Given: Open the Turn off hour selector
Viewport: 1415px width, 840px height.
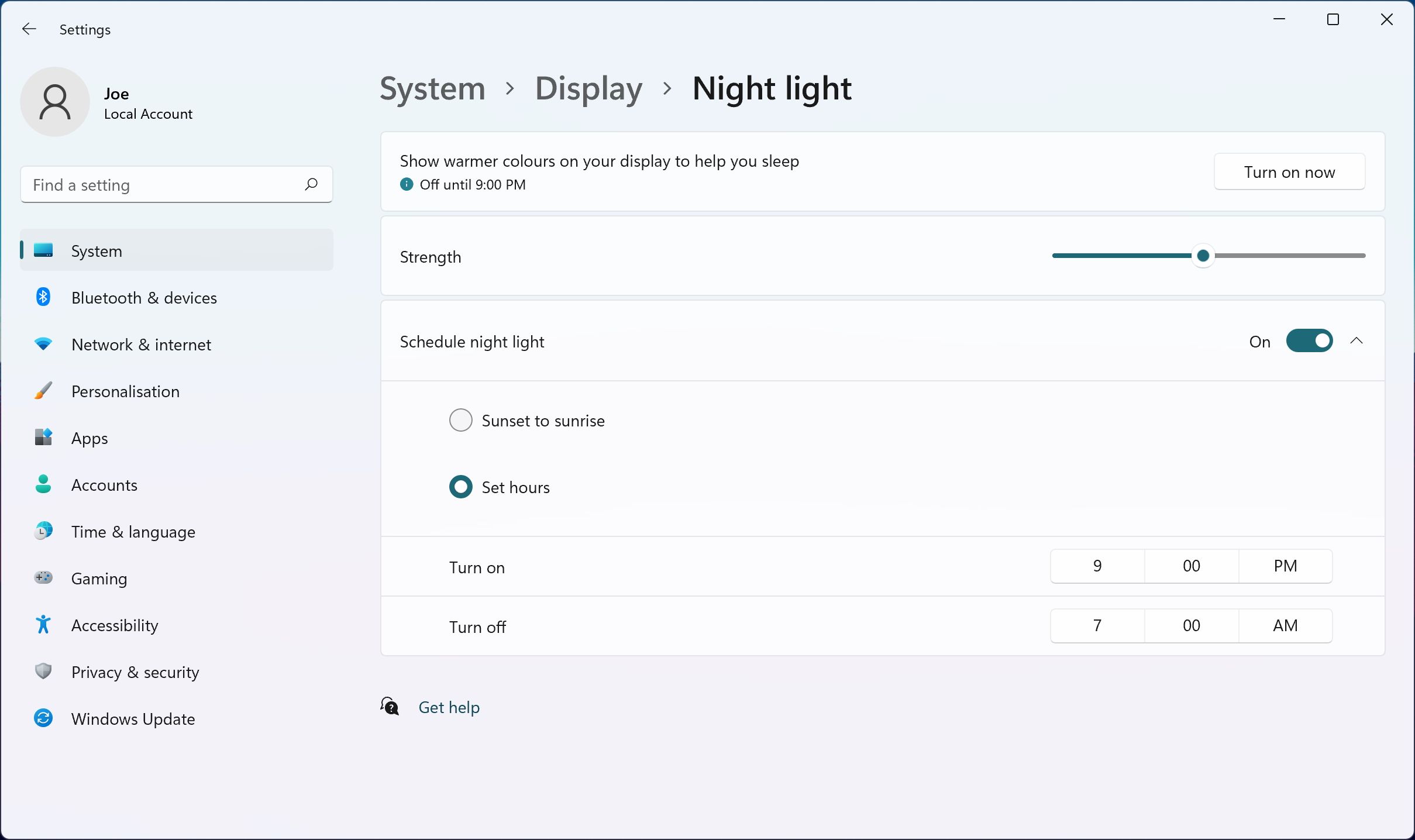Looking at the screenshot, I should coord(1097,625).
